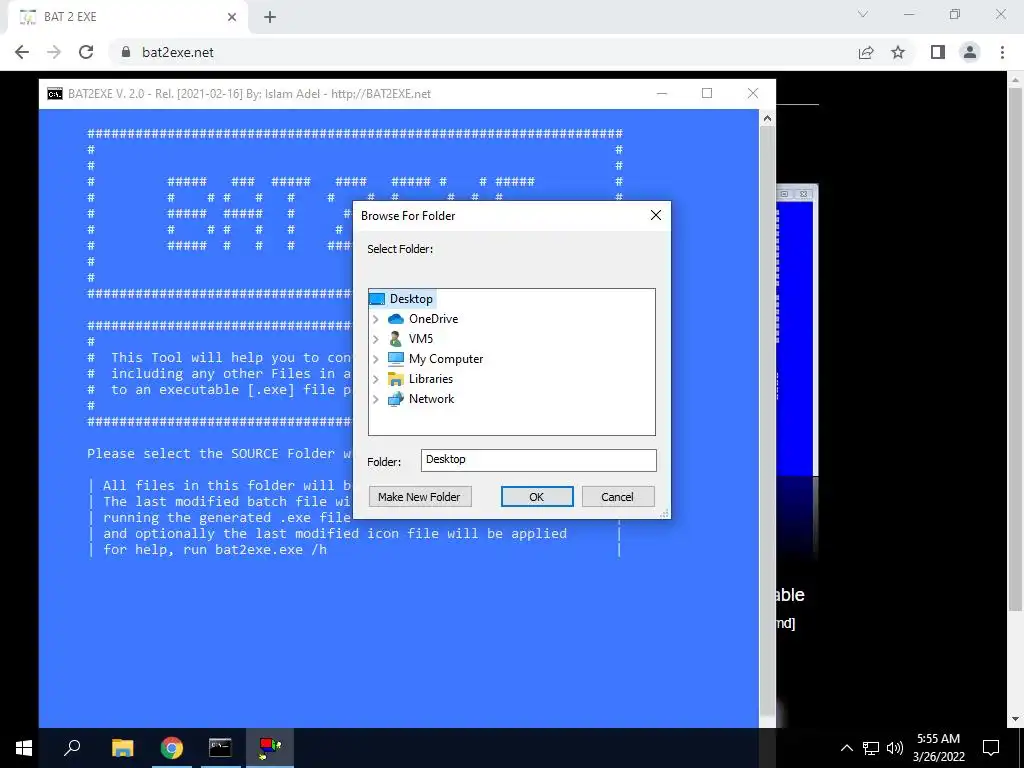The width and height of the screenshot is (1024, 768).
Task: Maximize the BAT2EXE console window
Action: 707,94
